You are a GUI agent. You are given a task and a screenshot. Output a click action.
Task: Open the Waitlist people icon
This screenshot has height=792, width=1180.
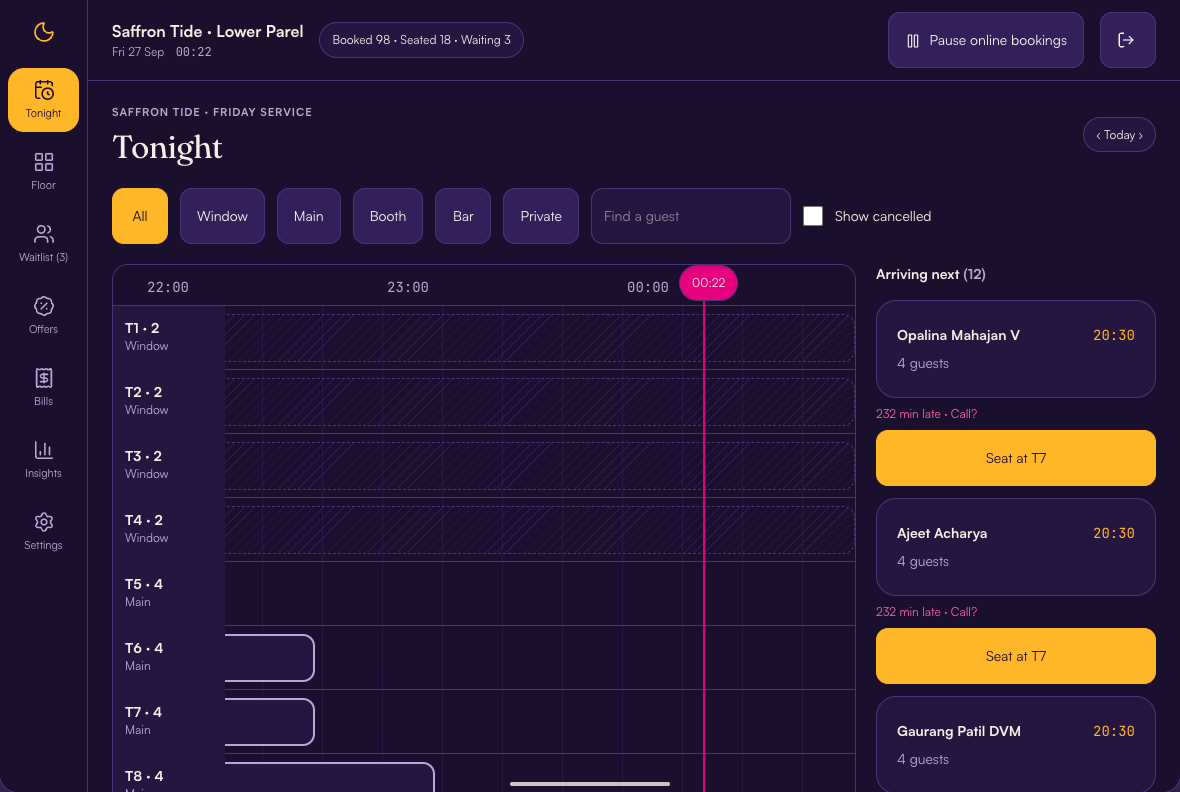coord(44,234)
